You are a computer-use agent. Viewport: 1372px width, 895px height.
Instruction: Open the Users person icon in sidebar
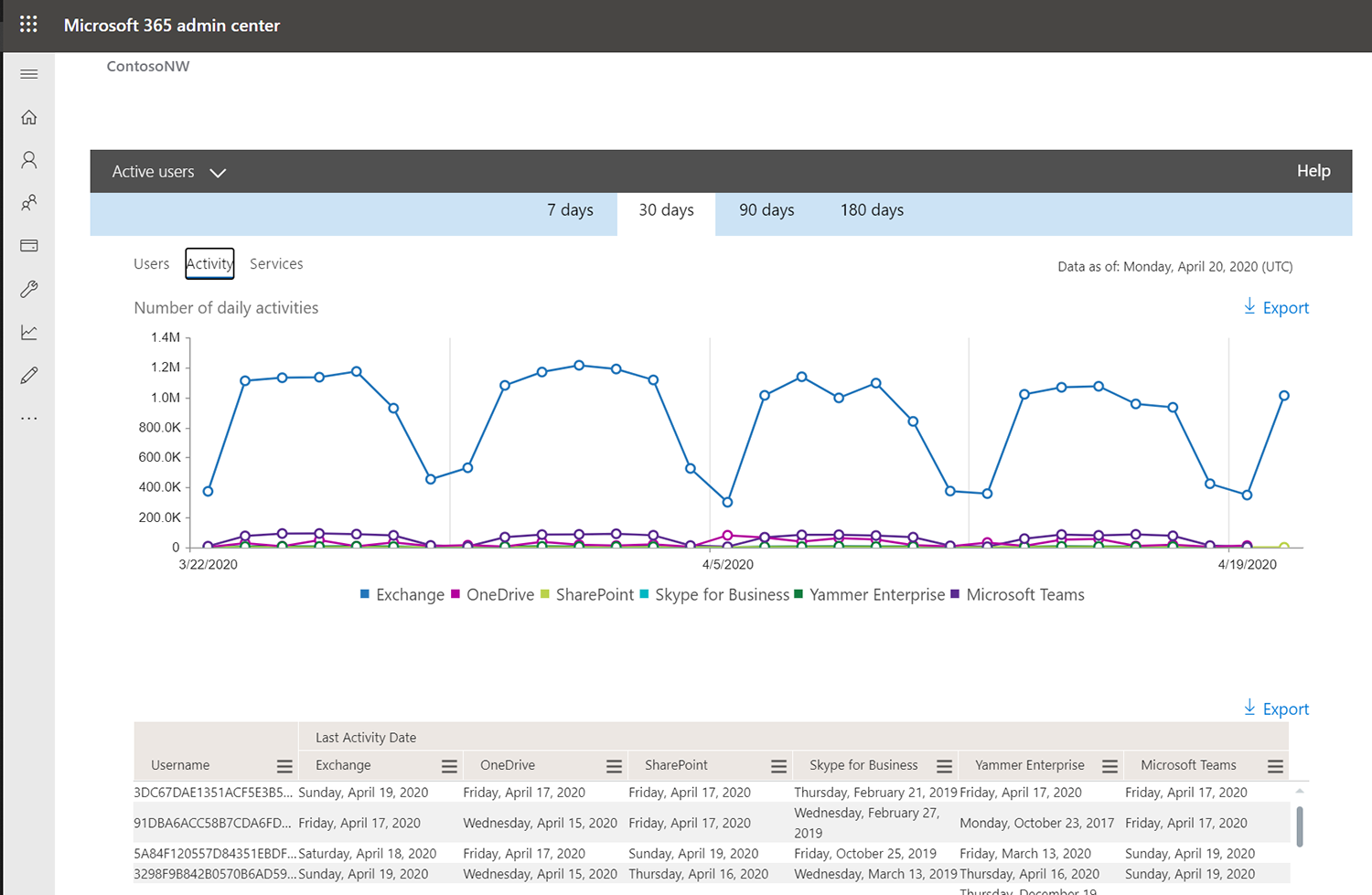tap(29, 160)
